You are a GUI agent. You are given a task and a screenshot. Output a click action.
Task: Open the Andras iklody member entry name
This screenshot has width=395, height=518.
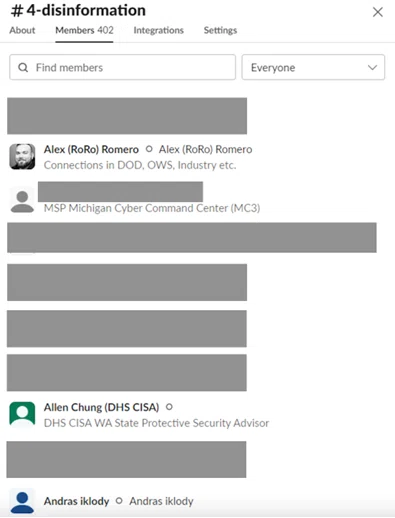(76, 501)
